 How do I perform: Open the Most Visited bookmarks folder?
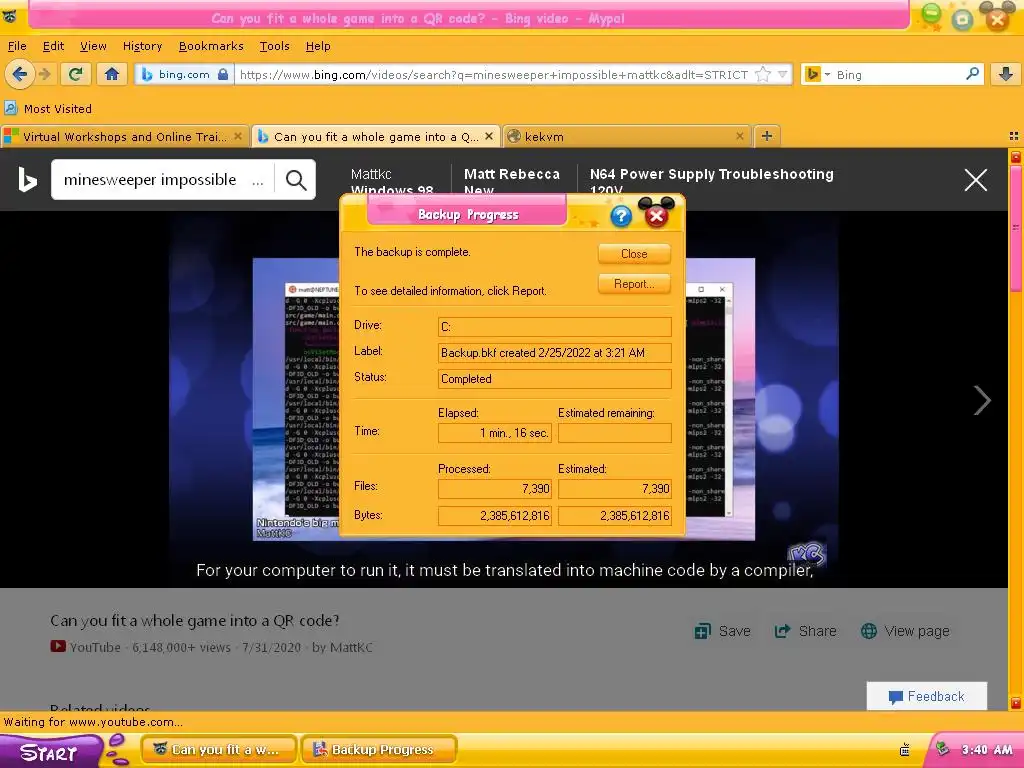click(48, 108)
